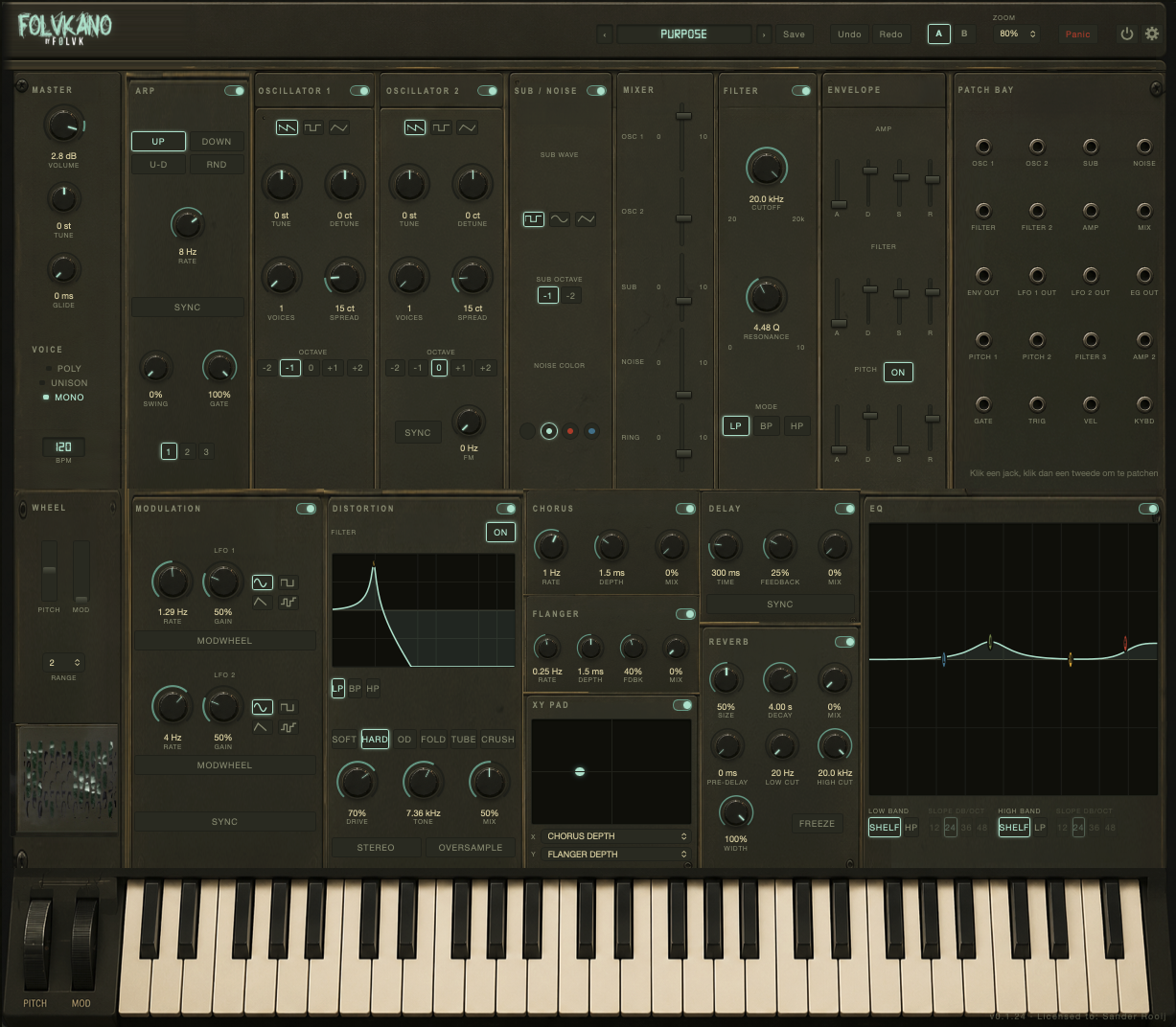The image size is (1176, 1027).
Task: Toggle the ARP section on/off
Action: [234, 91]
